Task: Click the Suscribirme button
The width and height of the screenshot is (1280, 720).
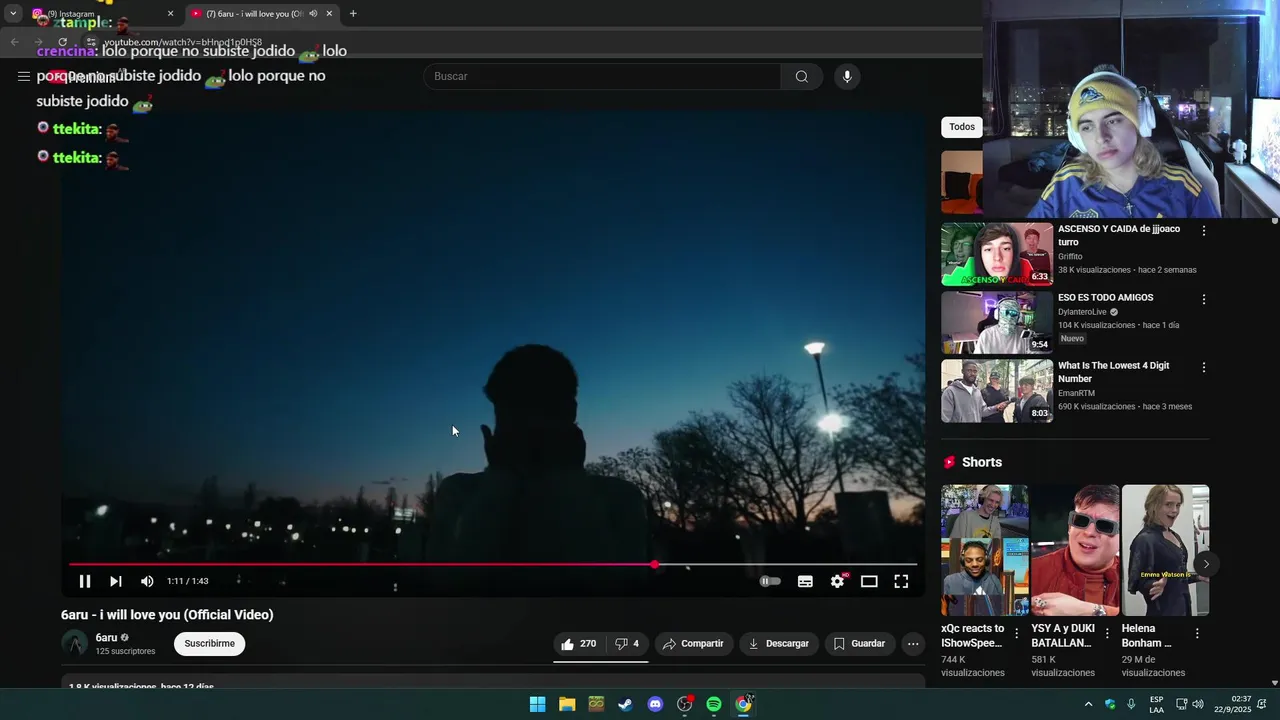Action: pos(210,644)
